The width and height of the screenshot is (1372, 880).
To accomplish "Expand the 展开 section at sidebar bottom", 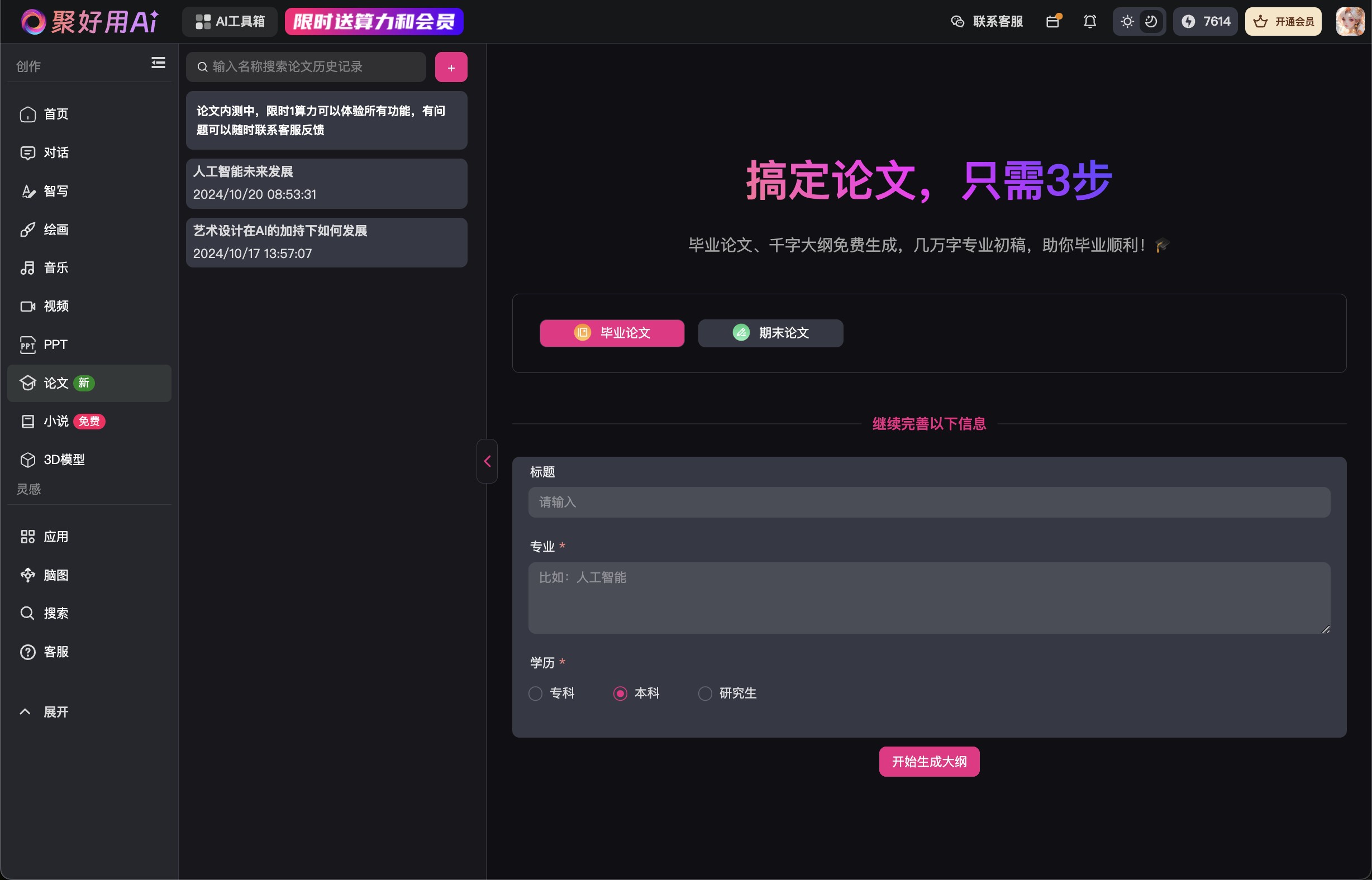I will (x=55, y=712).
